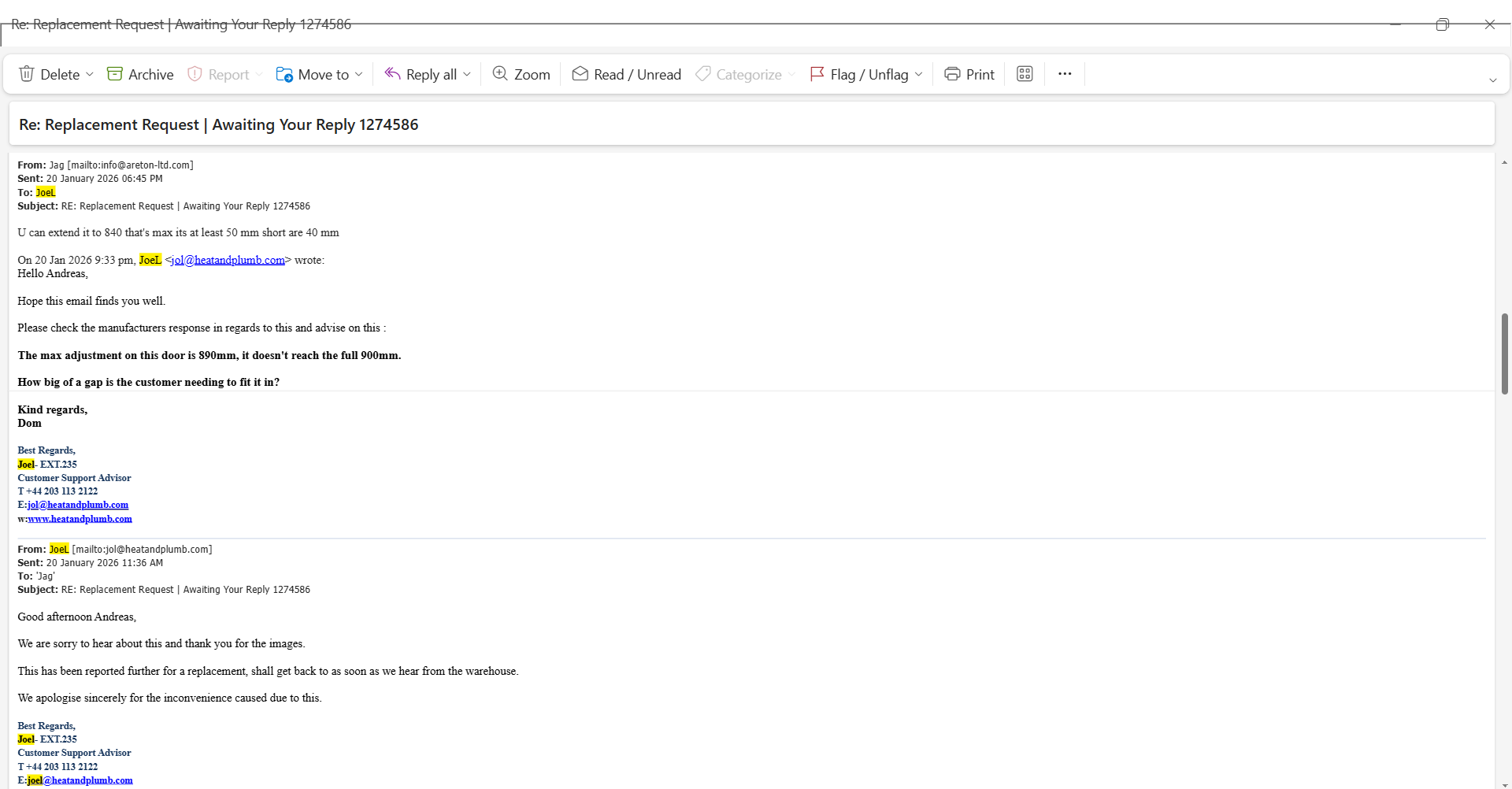Open the Flag / Unflag dropdown arrow

point(919,74)
